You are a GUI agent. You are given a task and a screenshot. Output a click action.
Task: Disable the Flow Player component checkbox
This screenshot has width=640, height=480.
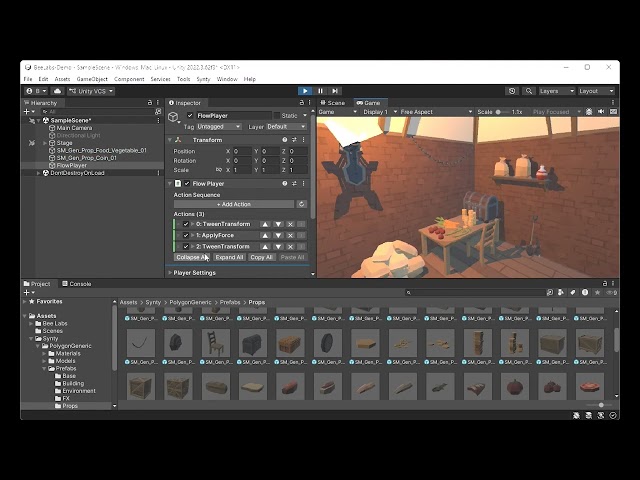[187, 184]
